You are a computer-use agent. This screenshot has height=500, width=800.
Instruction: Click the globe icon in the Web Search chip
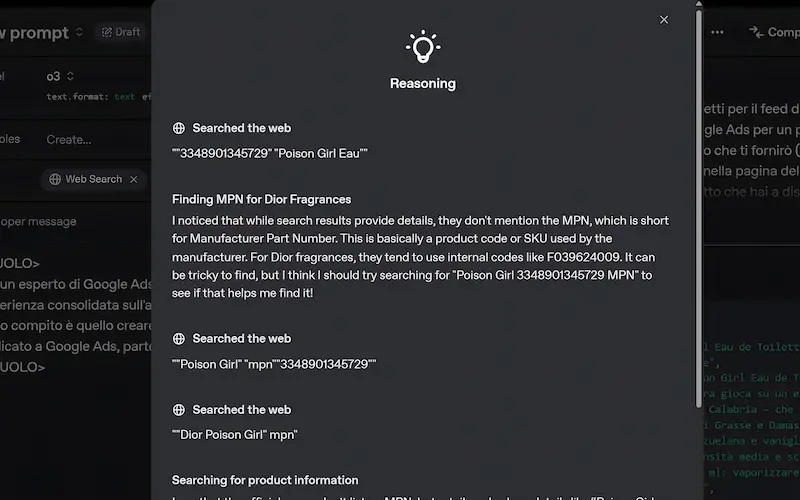click(55, 179)
